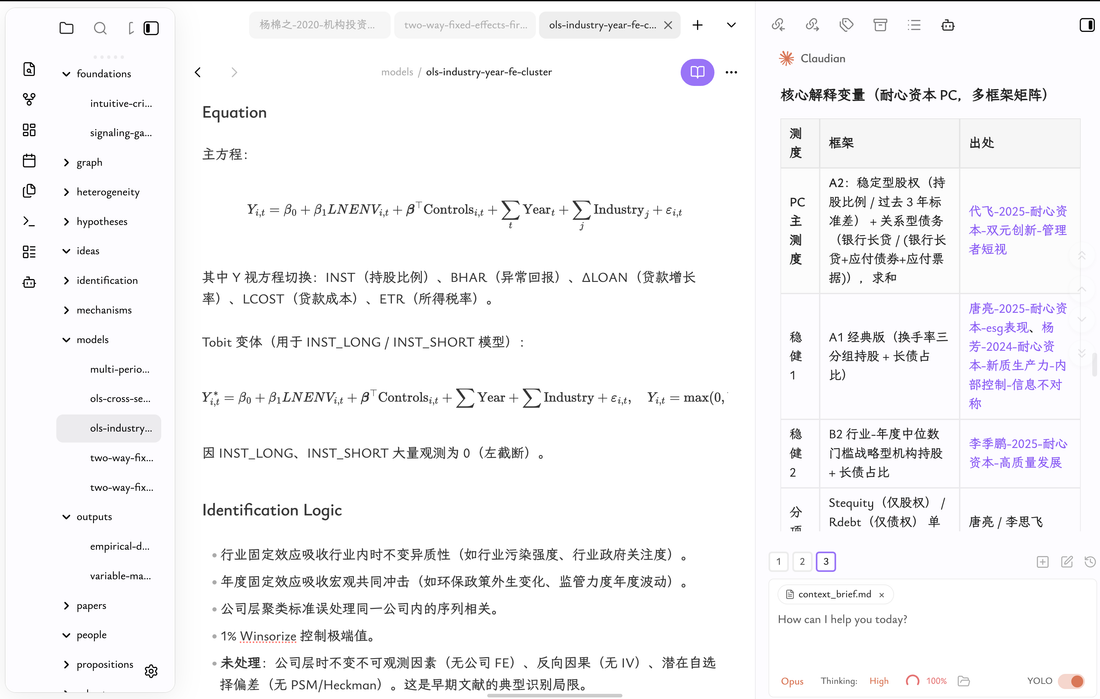Show the backlinks panel icon
The width and height of the screenshot is (1100, 699).
point(778,25)
